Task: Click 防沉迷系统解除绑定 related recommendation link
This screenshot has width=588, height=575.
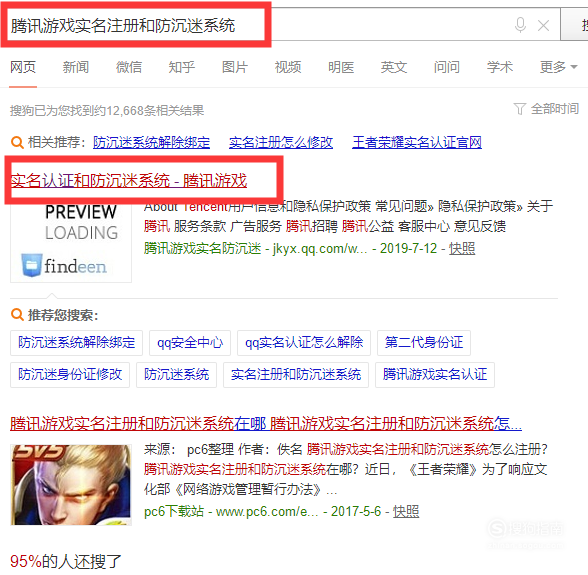Action: [152, 143]
